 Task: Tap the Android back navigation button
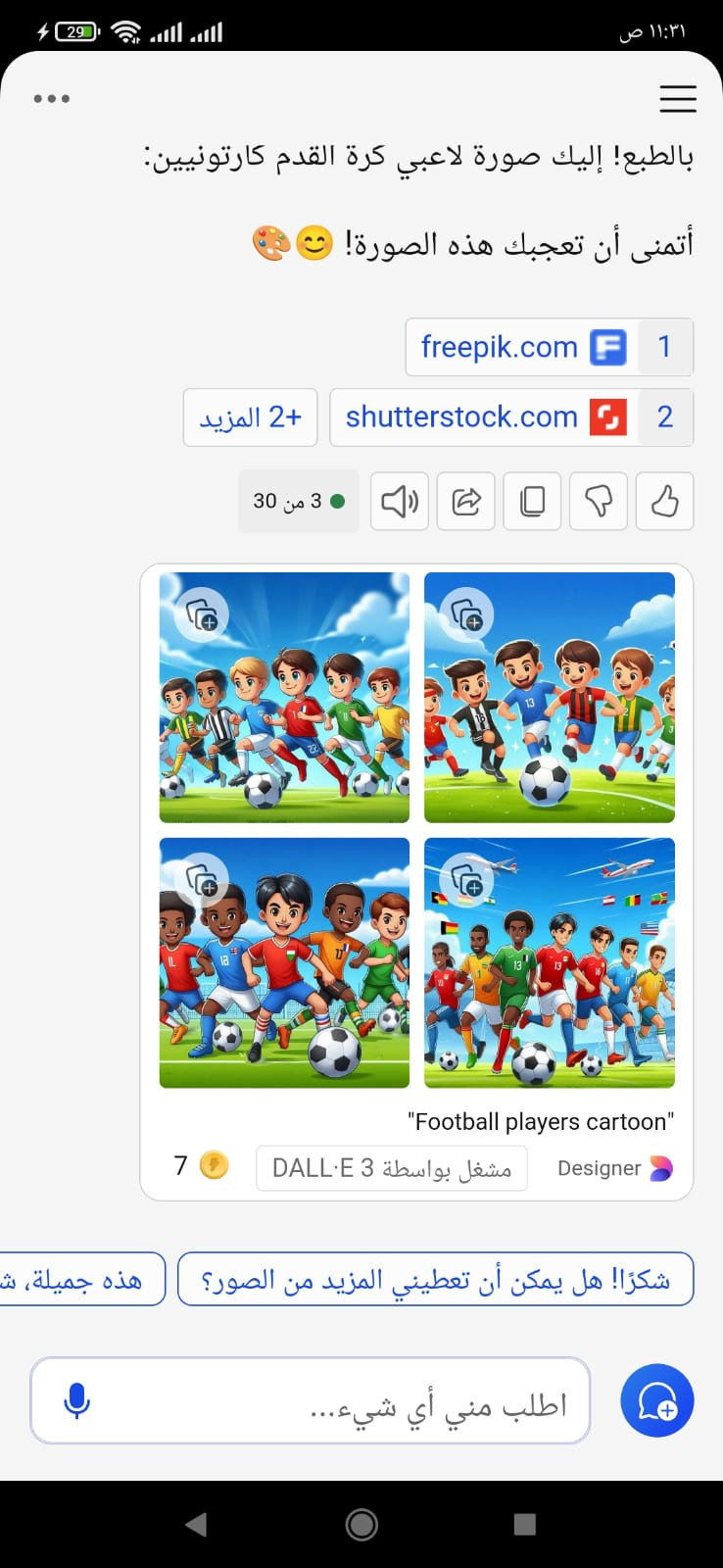[196, 1524]
